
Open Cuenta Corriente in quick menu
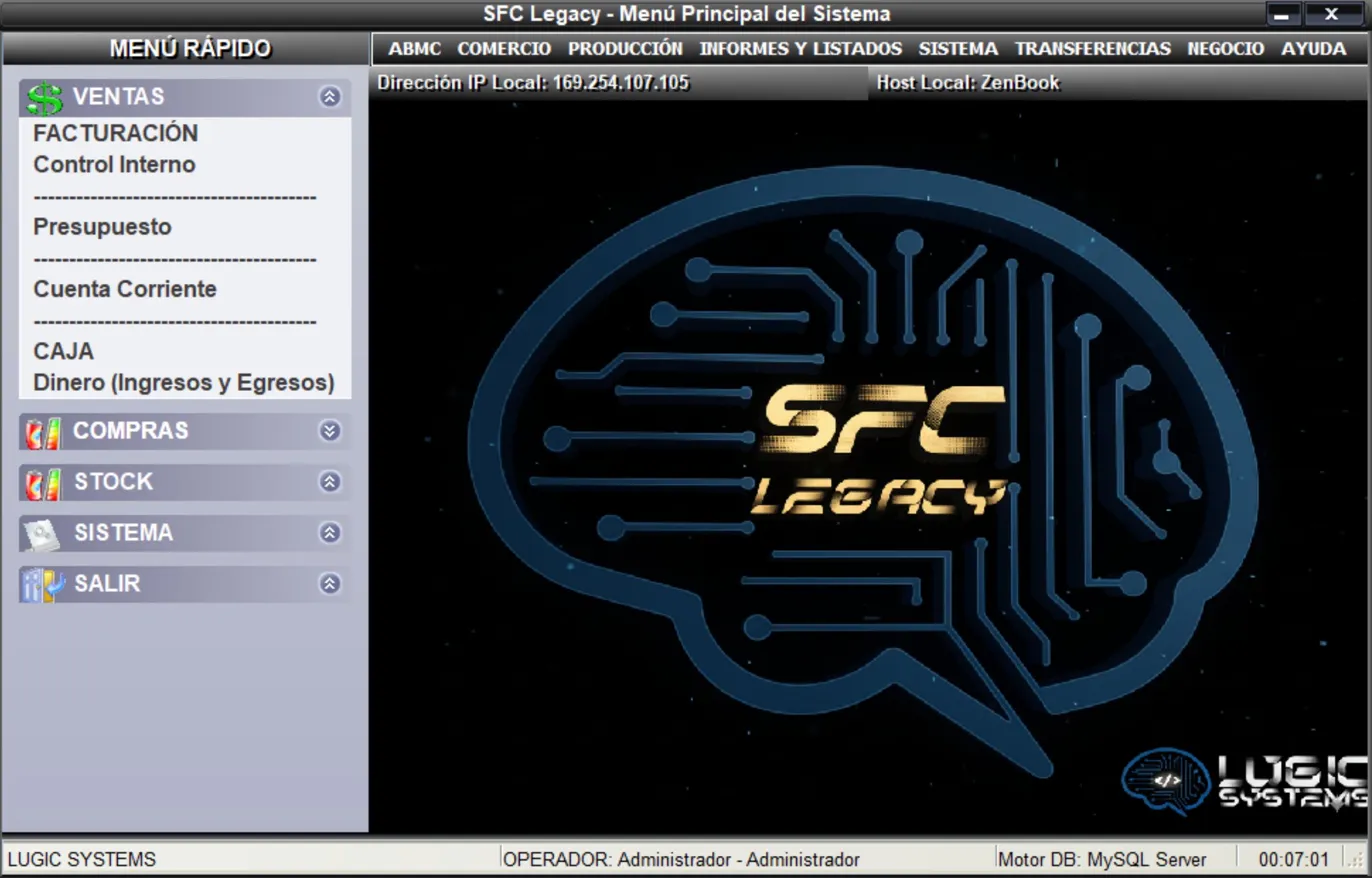coord(125,289)
